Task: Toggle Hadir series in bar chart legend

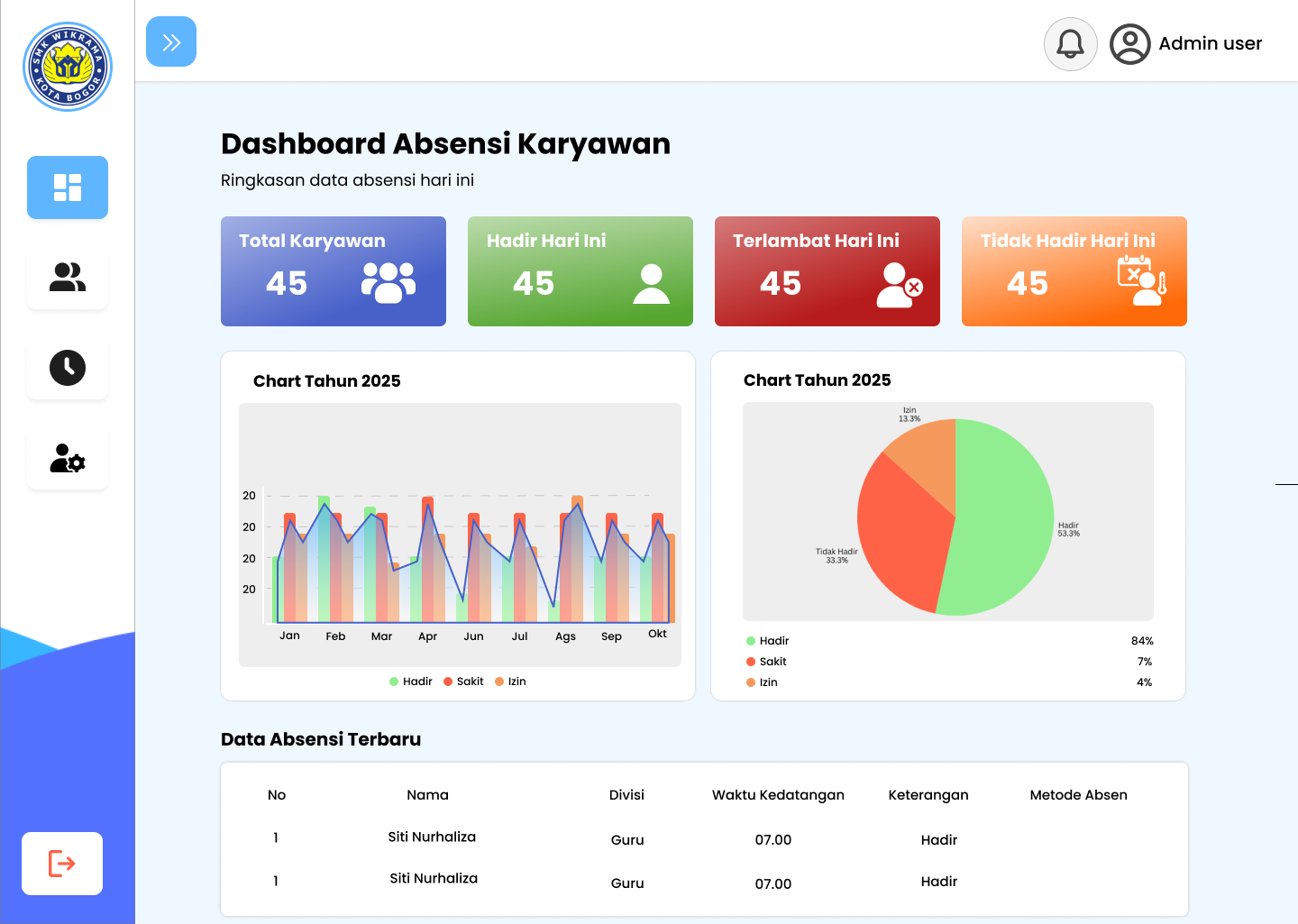Action: click(411, 682)
